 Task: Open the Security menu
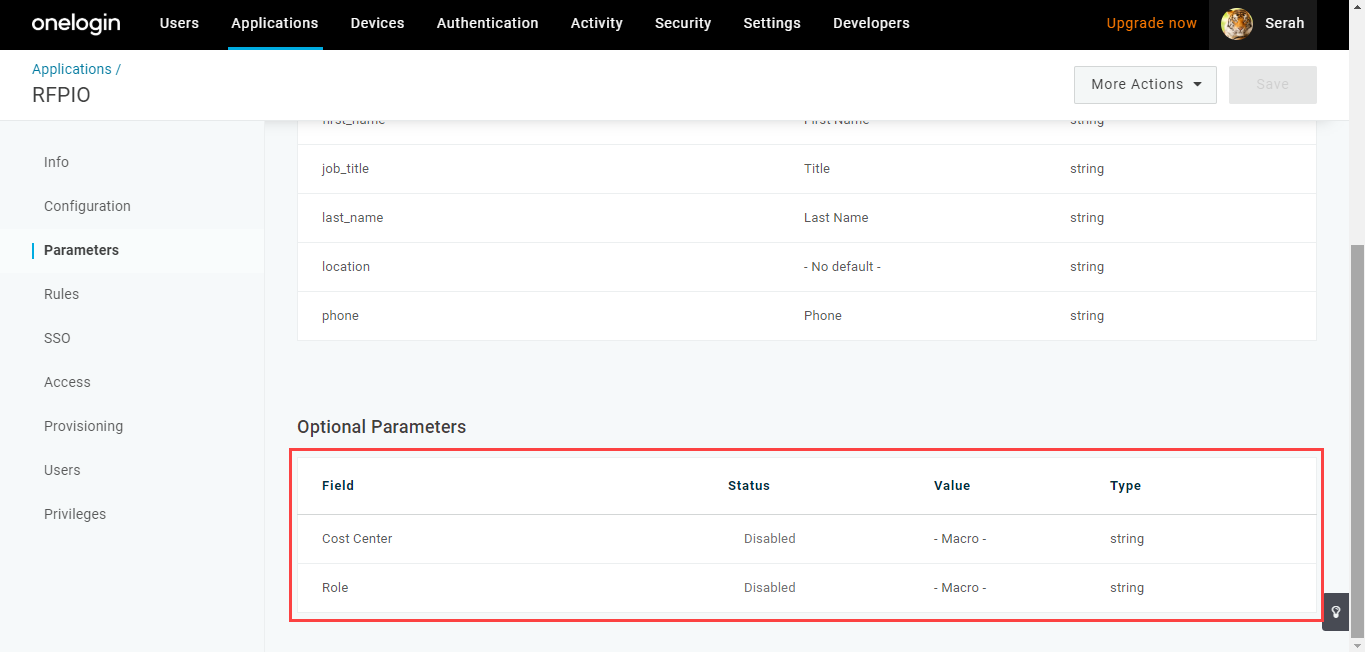pos(683,23)
